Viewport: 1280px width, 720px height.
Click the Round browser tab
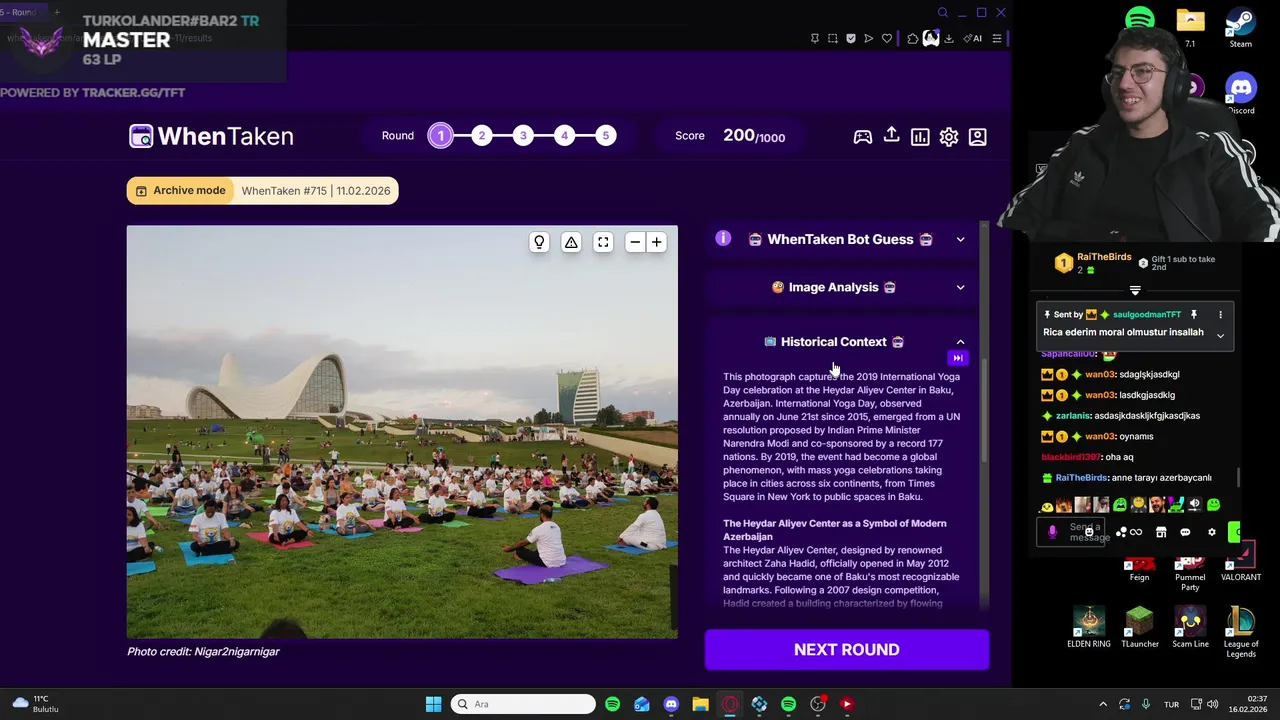(x=22, y=12)
